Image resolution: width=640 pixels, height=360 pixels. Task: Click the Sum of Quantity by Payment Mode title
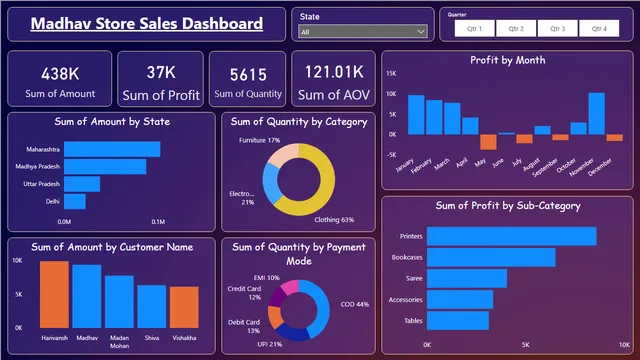point(299,254)
